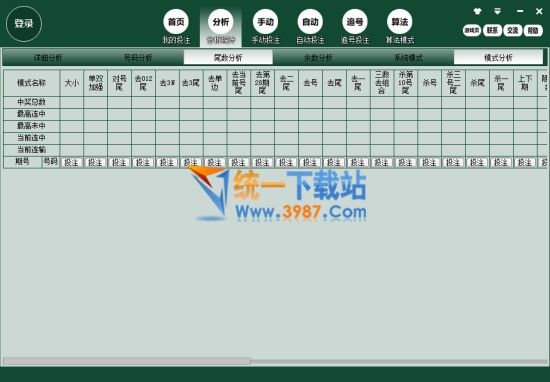Select the 当前连输 row label
This screenshot has width=550, height=382.
pyautogui.click(x=32, y=150)
